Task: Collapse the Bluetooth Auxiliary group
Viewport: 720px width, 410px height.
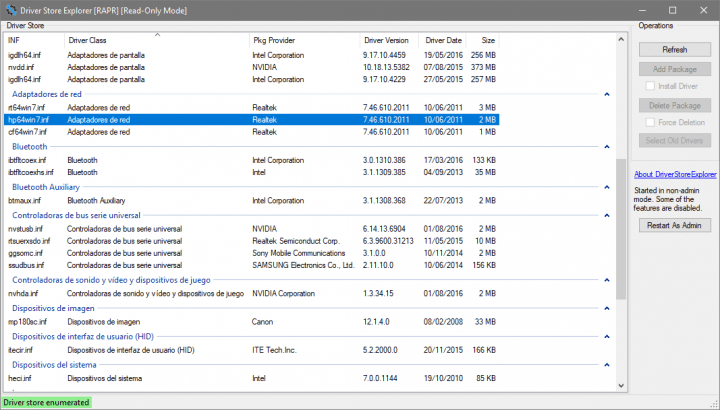Action: [607, 187]
